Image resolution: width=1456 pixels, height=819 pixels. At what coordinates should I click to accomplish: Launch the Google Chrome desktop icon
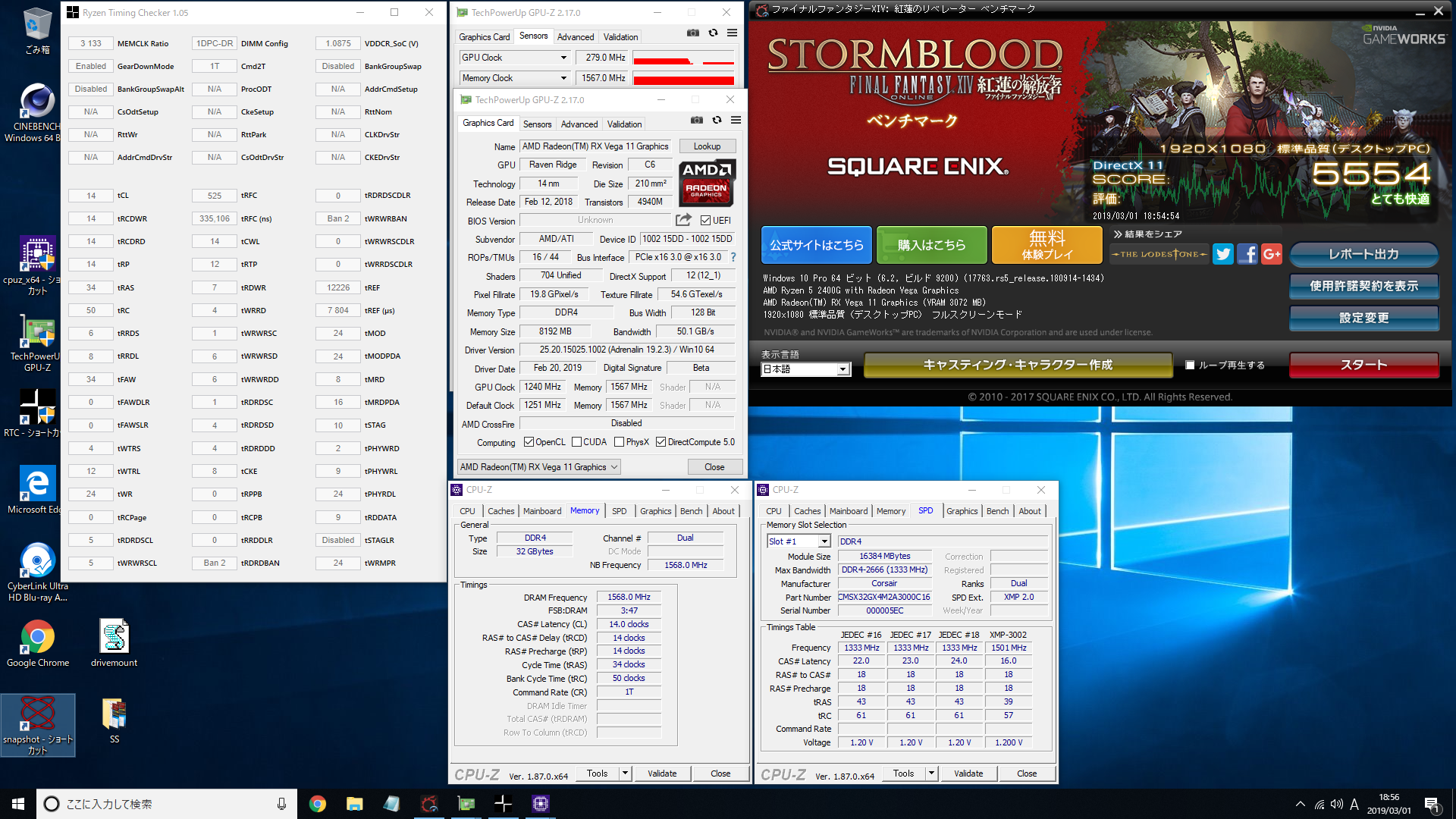(37, 644)
